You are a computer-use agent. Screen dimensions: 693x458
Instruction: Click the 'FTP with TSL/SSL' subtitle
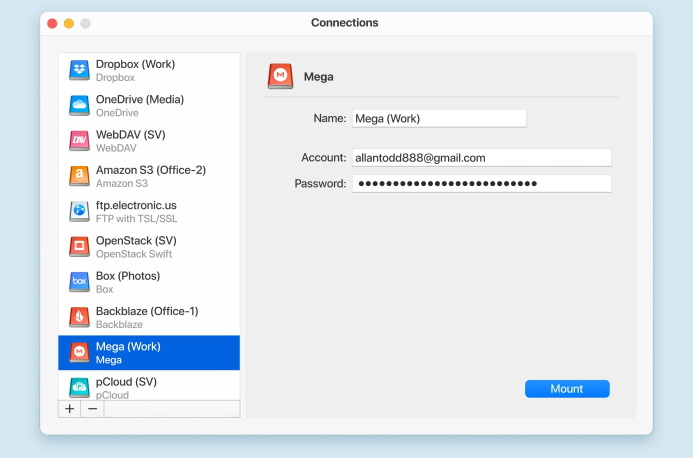[137, 219]
